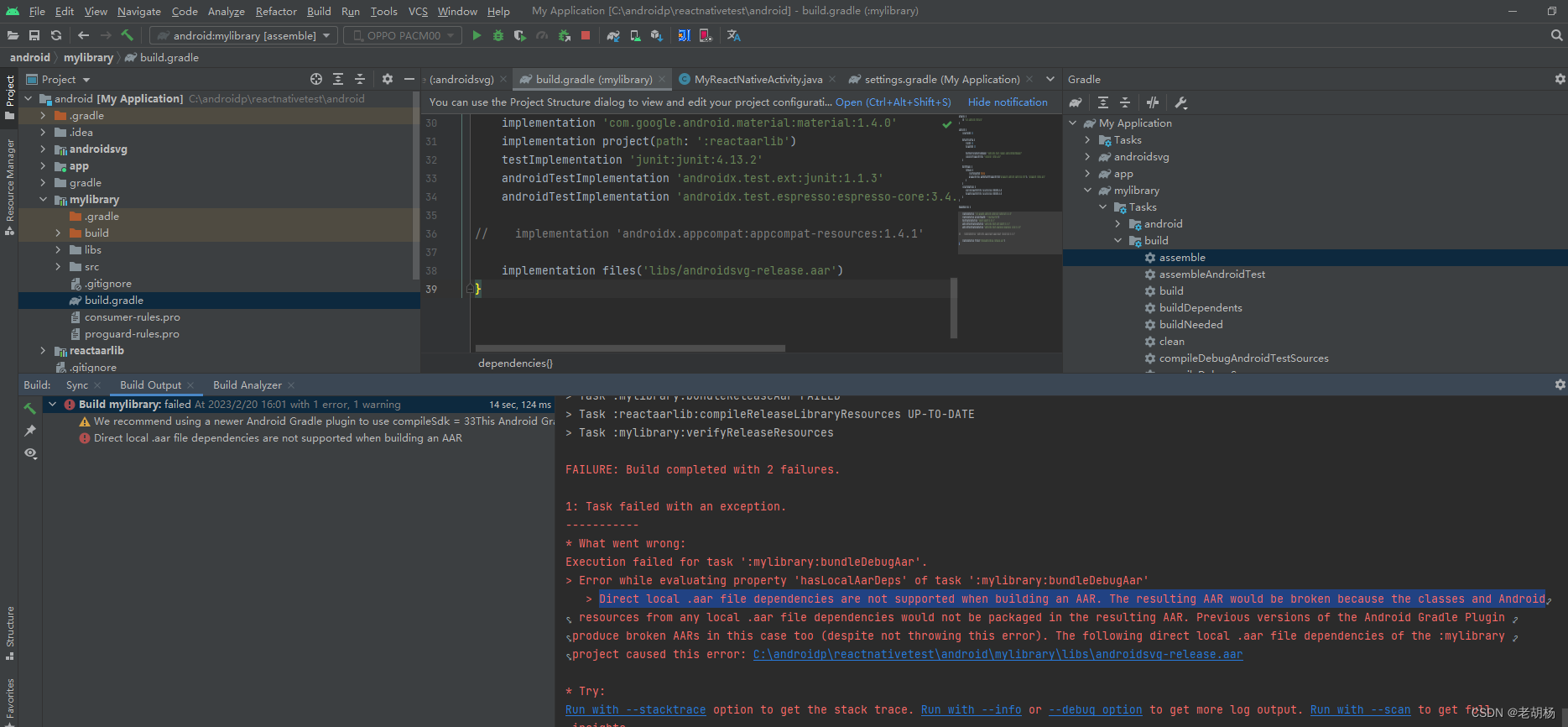Click Reload Gradle projects elephant icon in Gradle panel
The width and height of the screenshot is (1568, 727).
pos(1076,102)
